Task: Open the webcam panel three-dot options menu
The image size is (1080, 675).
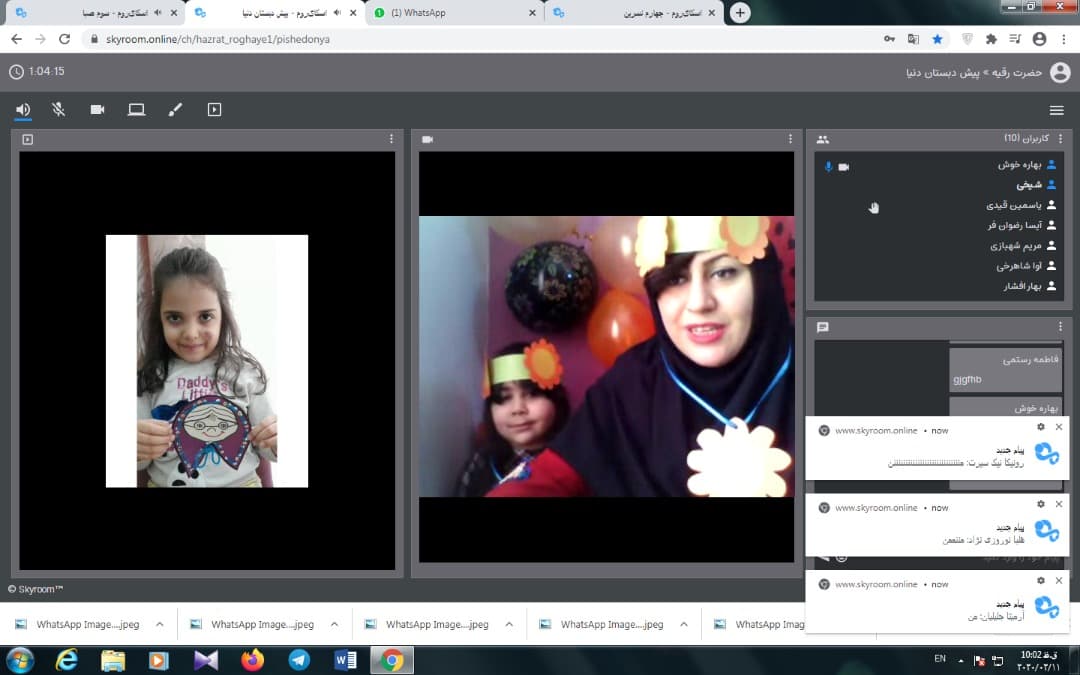Action: pos(790,139)
